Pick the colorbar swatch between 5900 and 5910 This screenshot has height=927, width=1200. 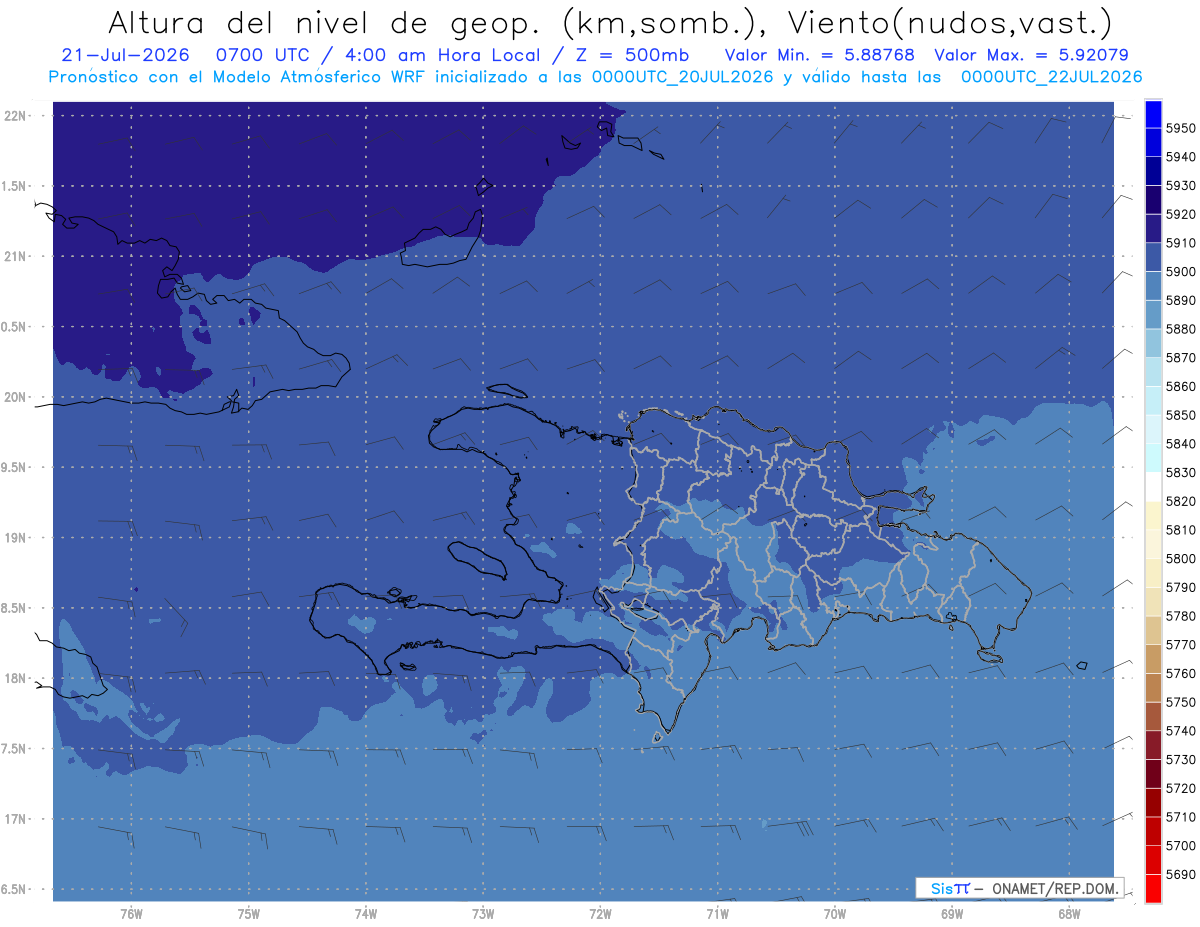click(1153, 258)
